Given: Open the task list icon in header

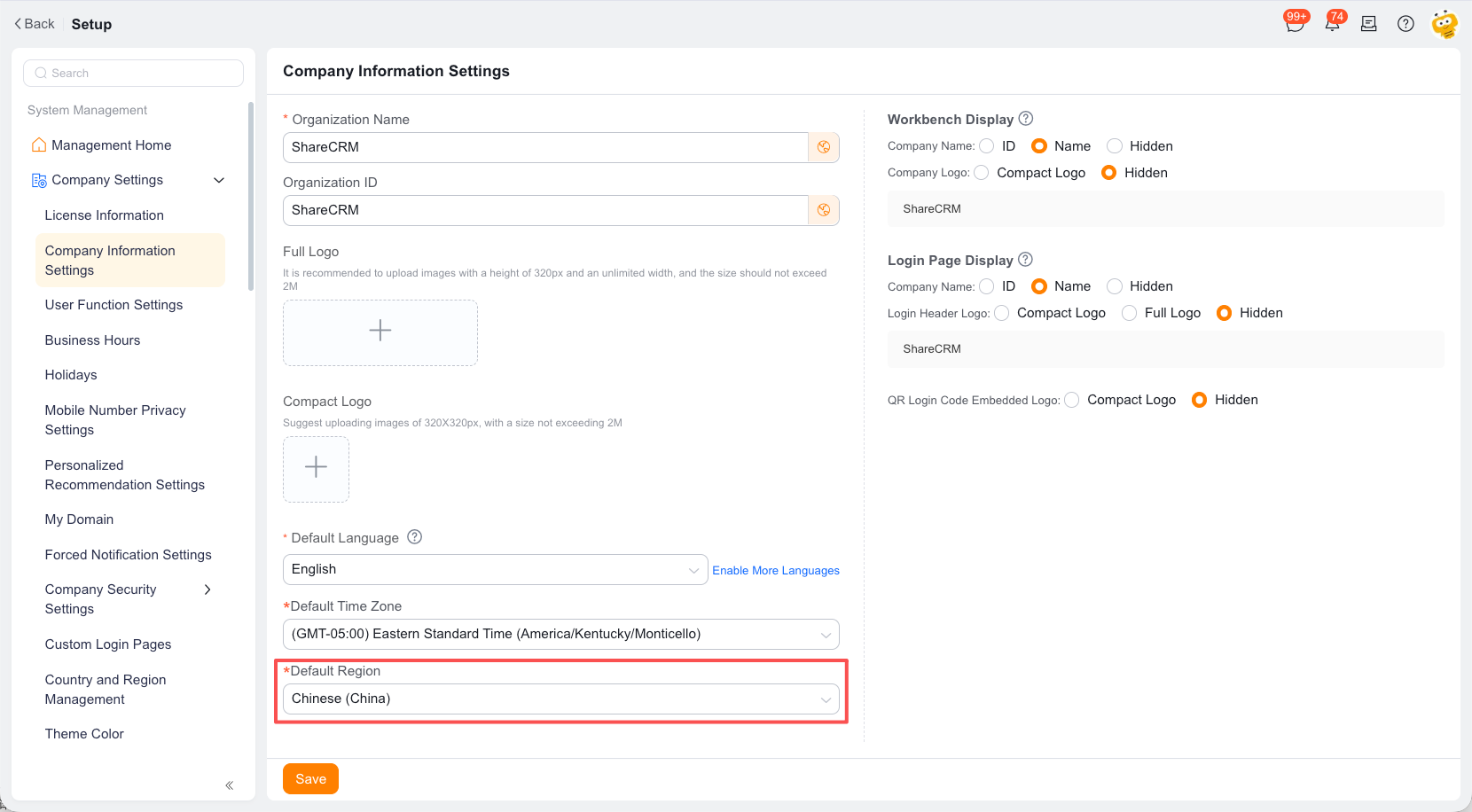Looking at the screenshot, I should (x=1369, y=24).
